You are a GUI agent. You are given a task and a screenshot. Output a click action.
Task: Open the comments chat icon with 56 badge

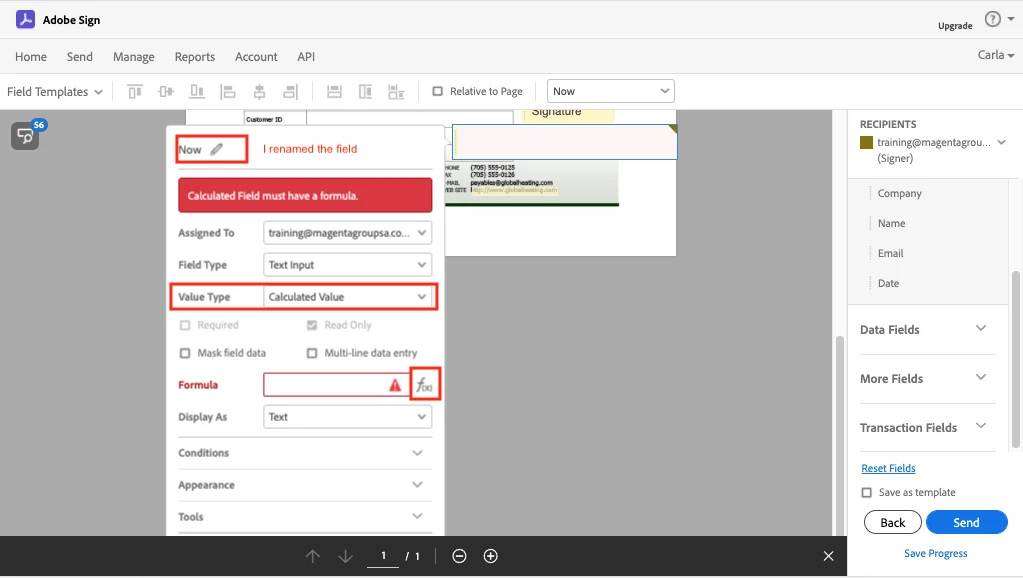pyautogui.click(x=25, y=136)
